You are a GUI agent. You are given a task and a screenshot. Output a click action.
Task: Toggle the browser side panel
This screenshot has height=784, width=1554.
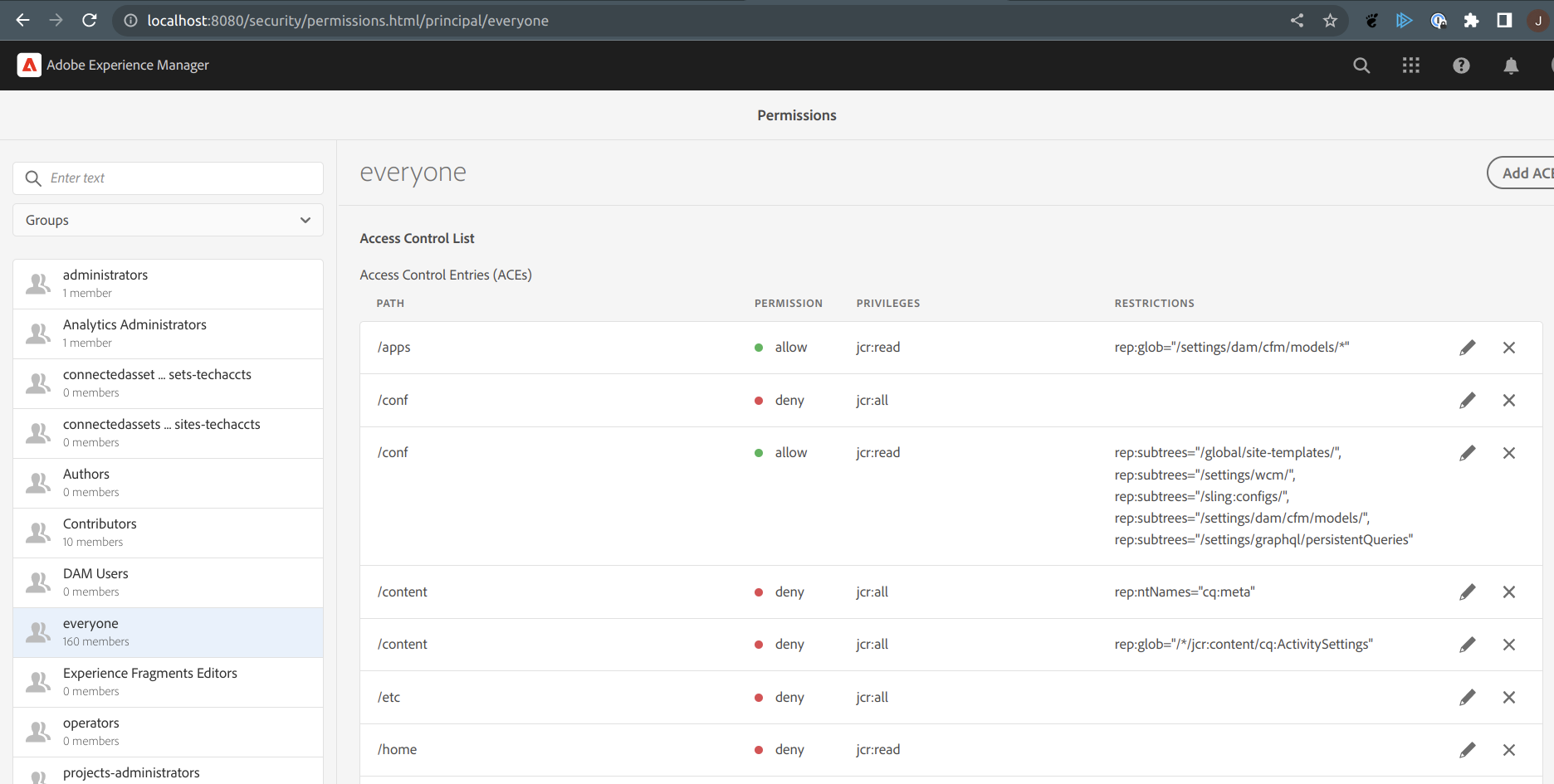(x=1504, y=20)
